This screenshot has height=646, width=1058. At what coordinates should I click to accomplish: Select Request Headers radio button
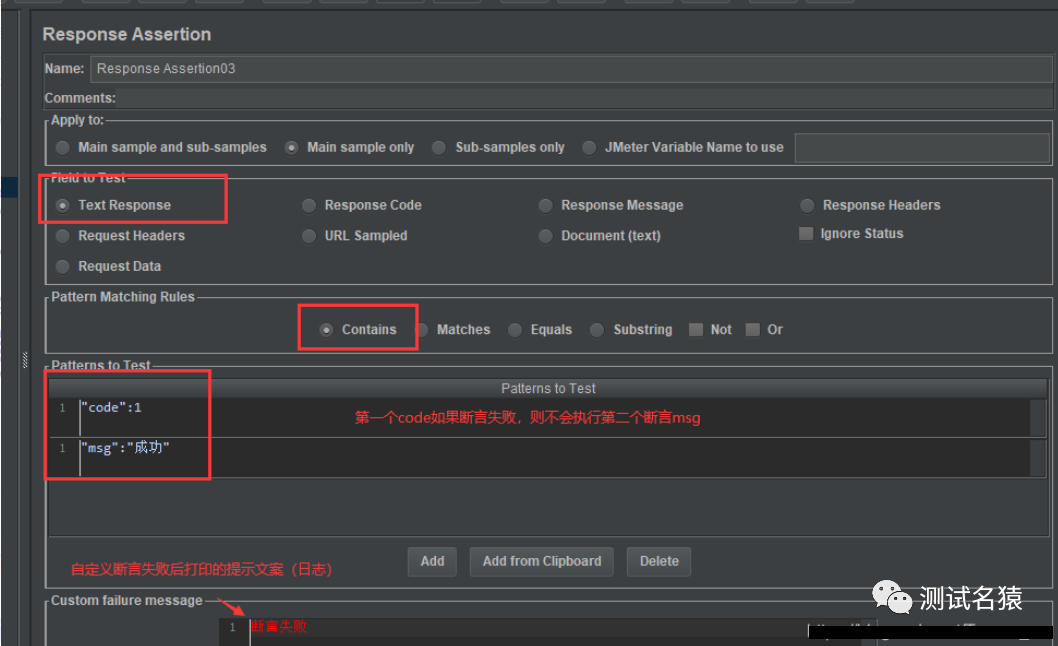[x=120, y=236]
